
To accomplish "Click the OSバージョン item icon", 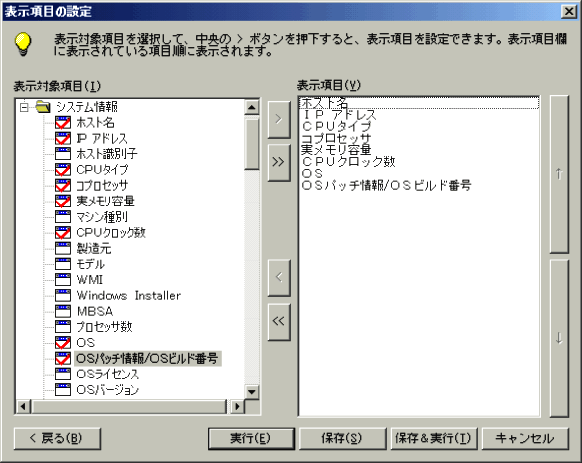I will tap(63, 389).
